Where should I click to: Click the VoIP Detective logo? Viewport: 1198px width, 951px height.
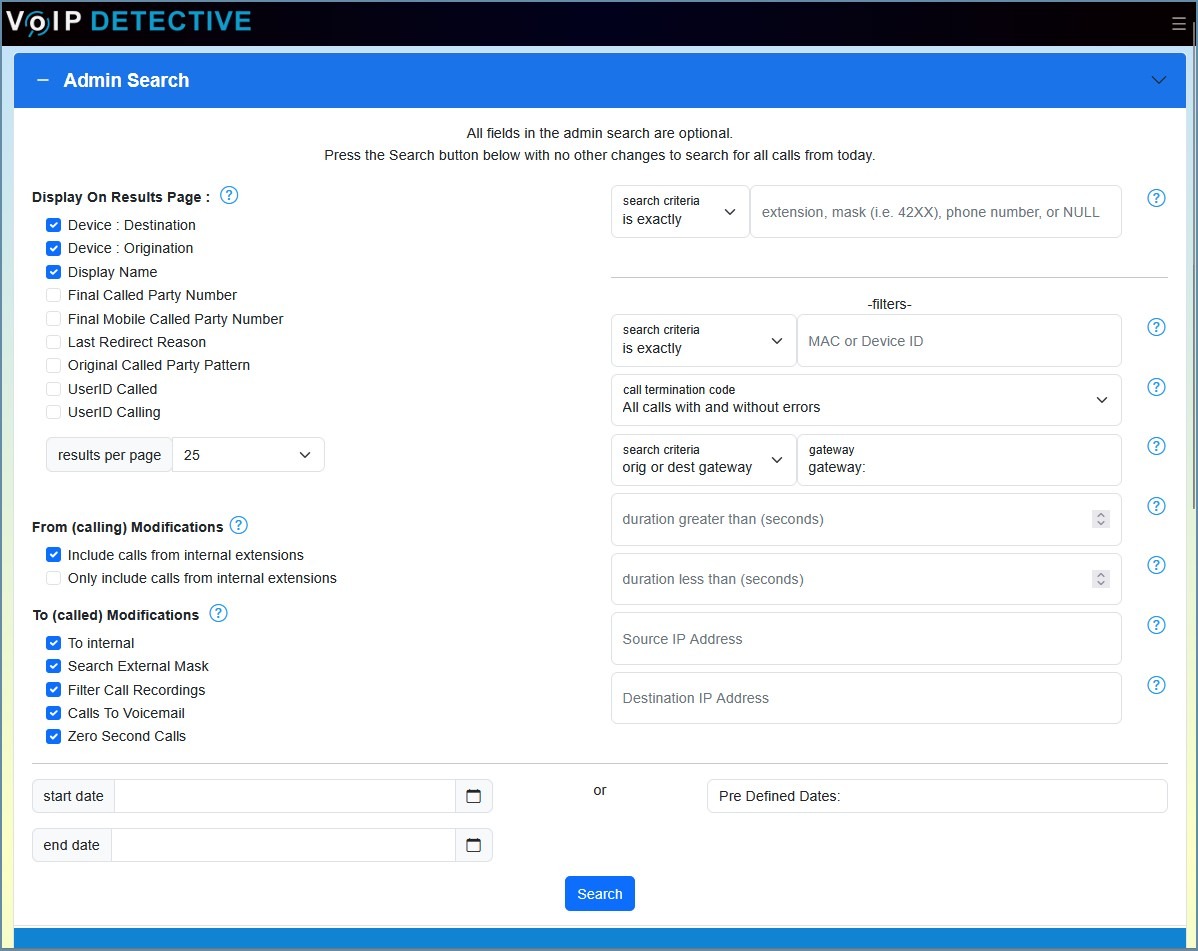[128, 21]
